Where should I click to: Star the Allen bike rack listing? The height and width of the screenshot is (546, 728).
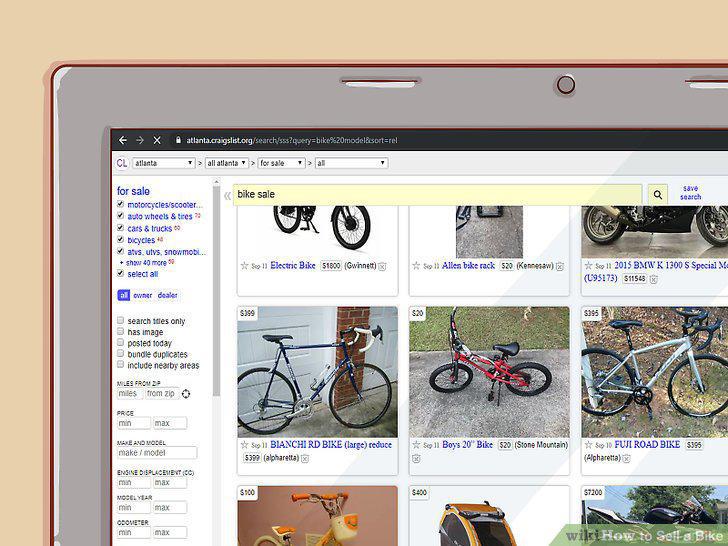click(x=416, y=266)
